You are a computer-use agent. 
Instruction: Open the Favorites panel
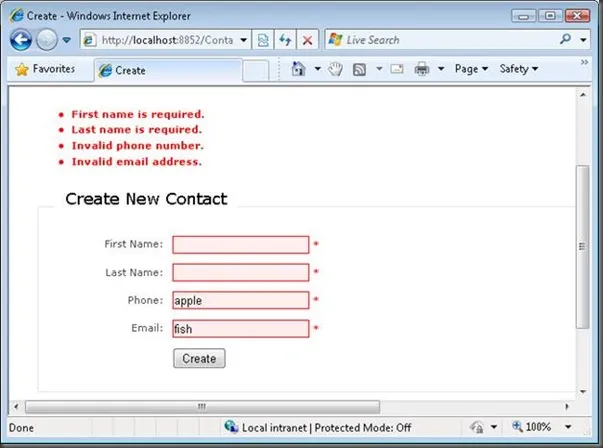(45, 69)
